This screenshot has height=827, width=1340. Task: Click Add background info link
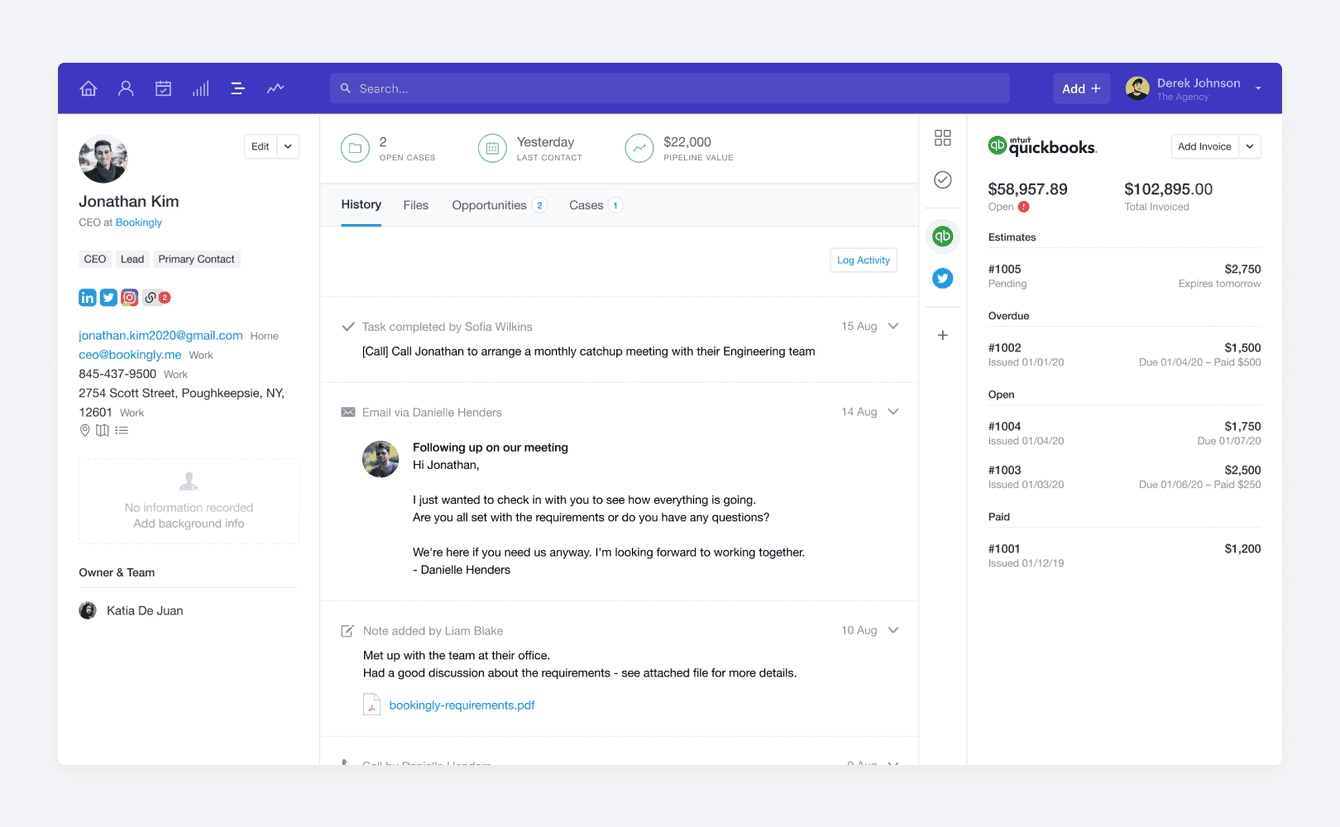pos(189,523)
